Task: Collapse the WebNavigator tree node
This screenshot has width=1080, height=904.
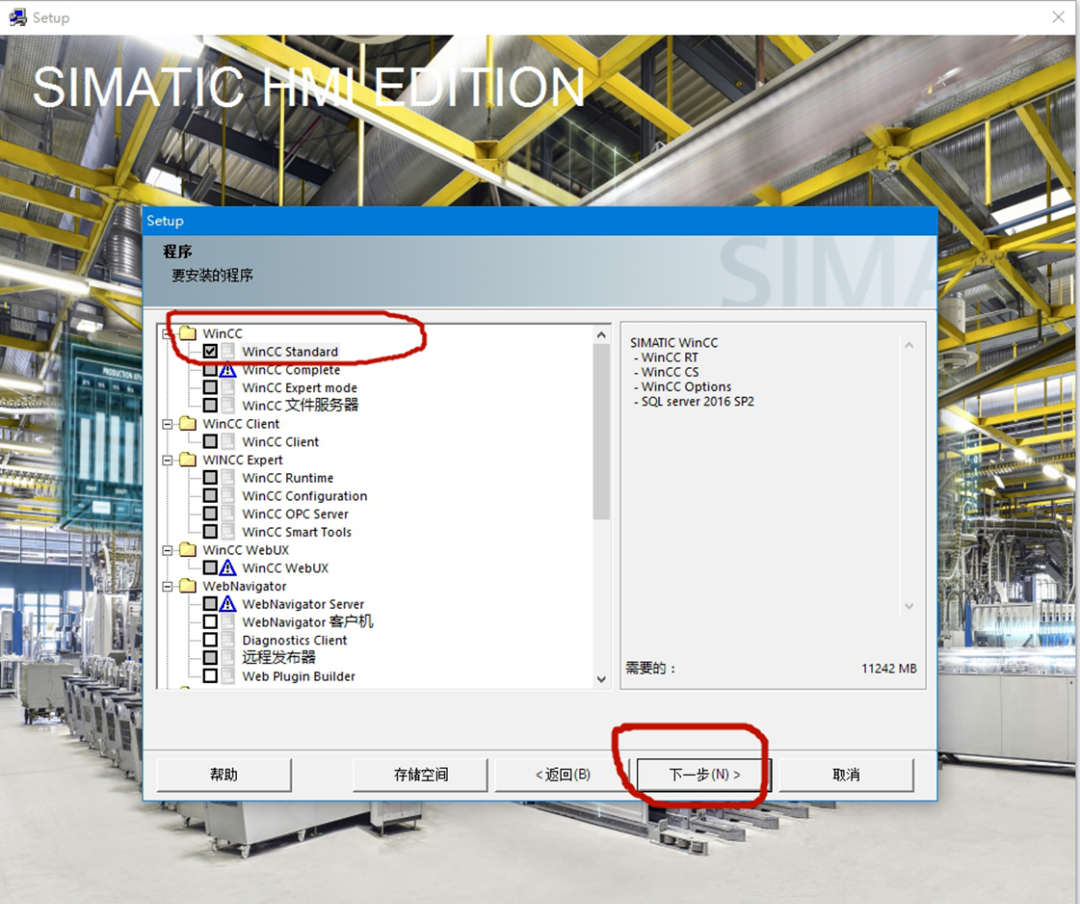Action: tap(167, 586)
